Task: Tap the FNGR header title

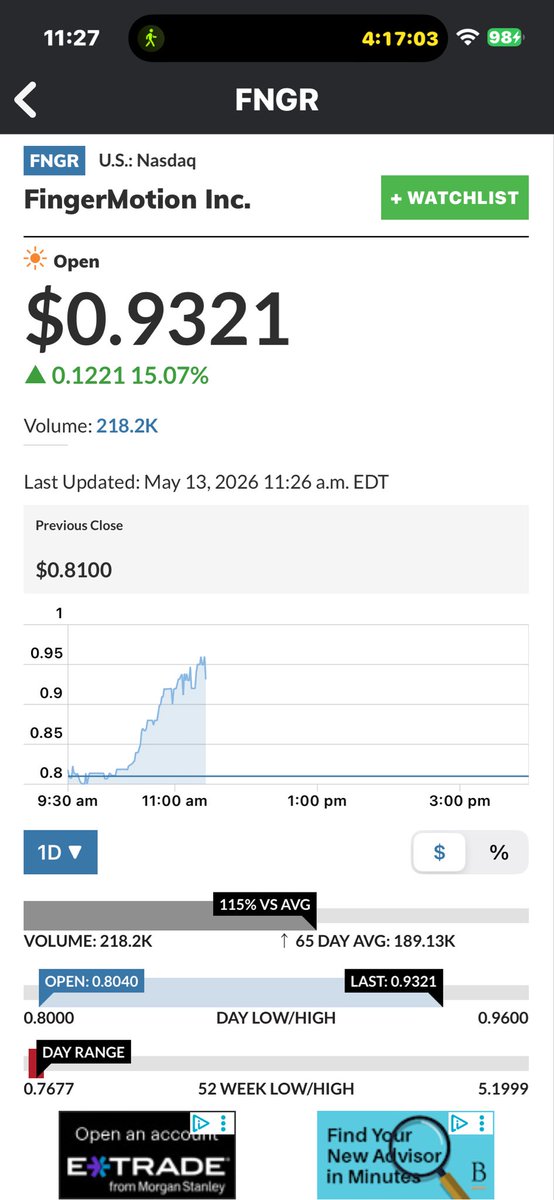Action: [277, 100]
